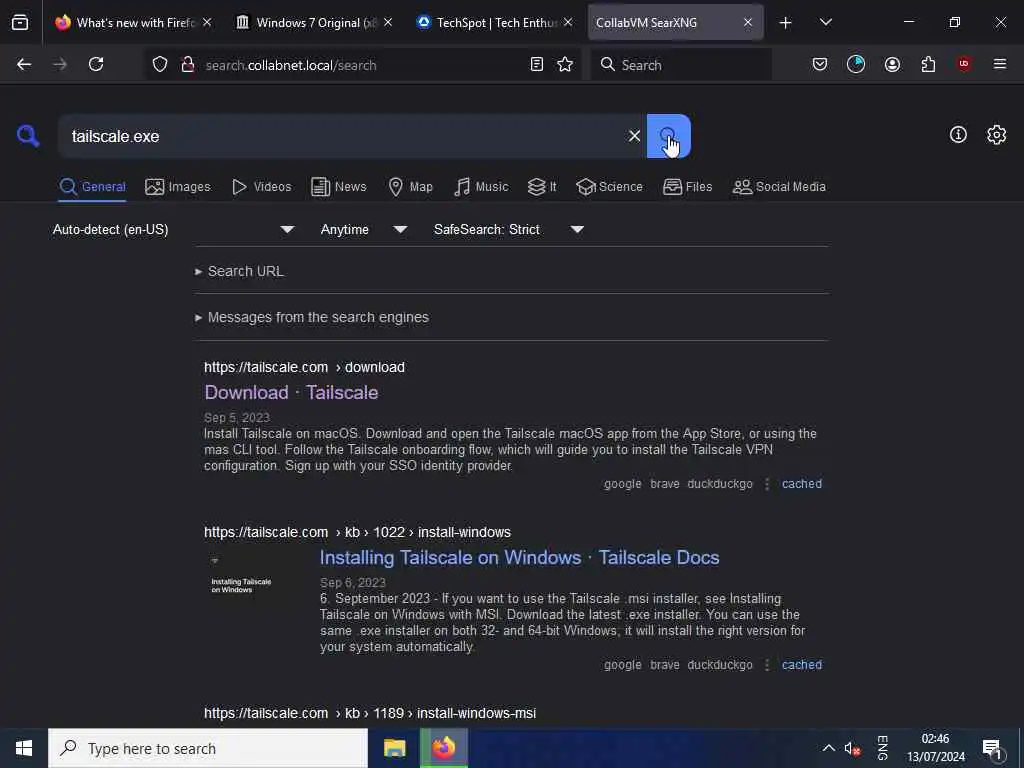Screen dimensions: 1024x768
Task: Click the blue circular extension toolbar icon
Action: [856, 64]
